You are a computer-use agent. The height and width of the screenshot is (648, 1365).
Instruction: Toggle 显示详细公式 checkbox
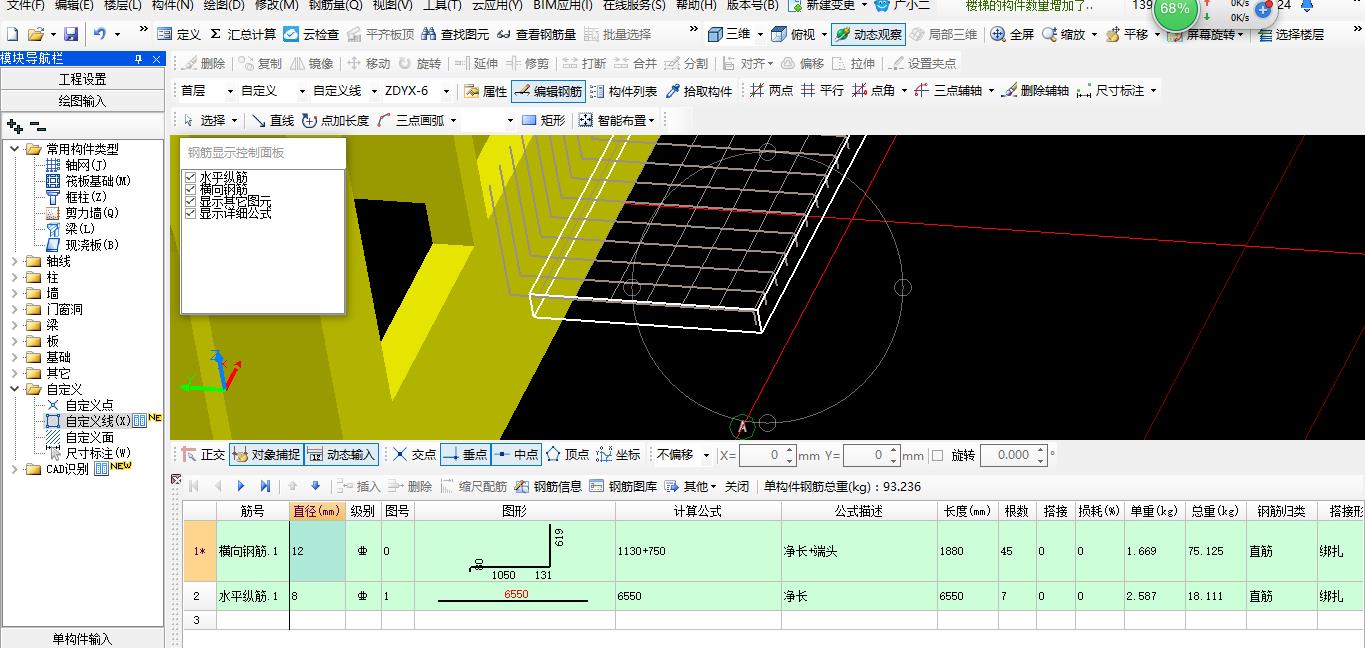point(190,213)
